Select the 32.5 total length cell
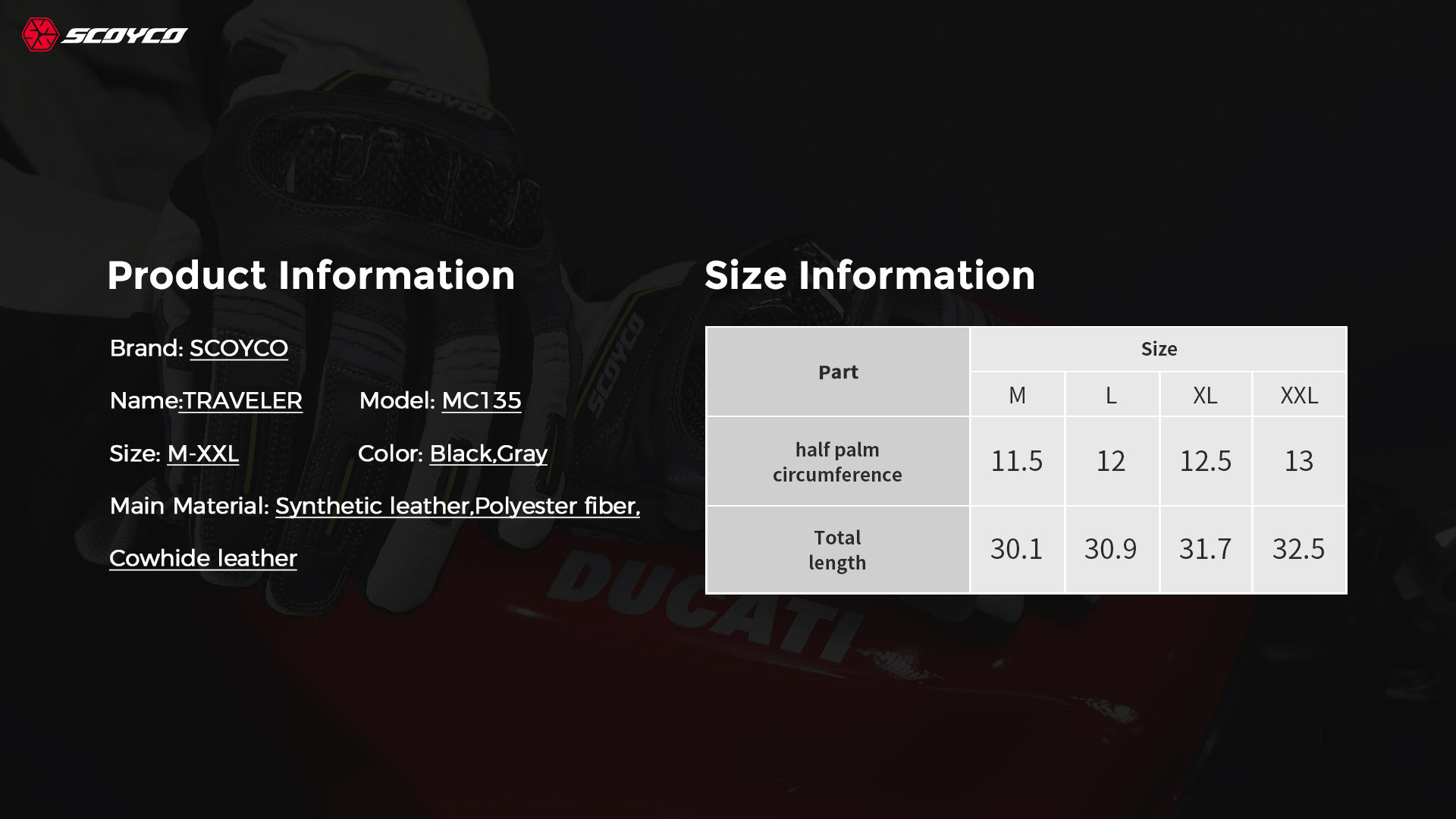The image size is (1456, 819). (x=1299, y=549)
